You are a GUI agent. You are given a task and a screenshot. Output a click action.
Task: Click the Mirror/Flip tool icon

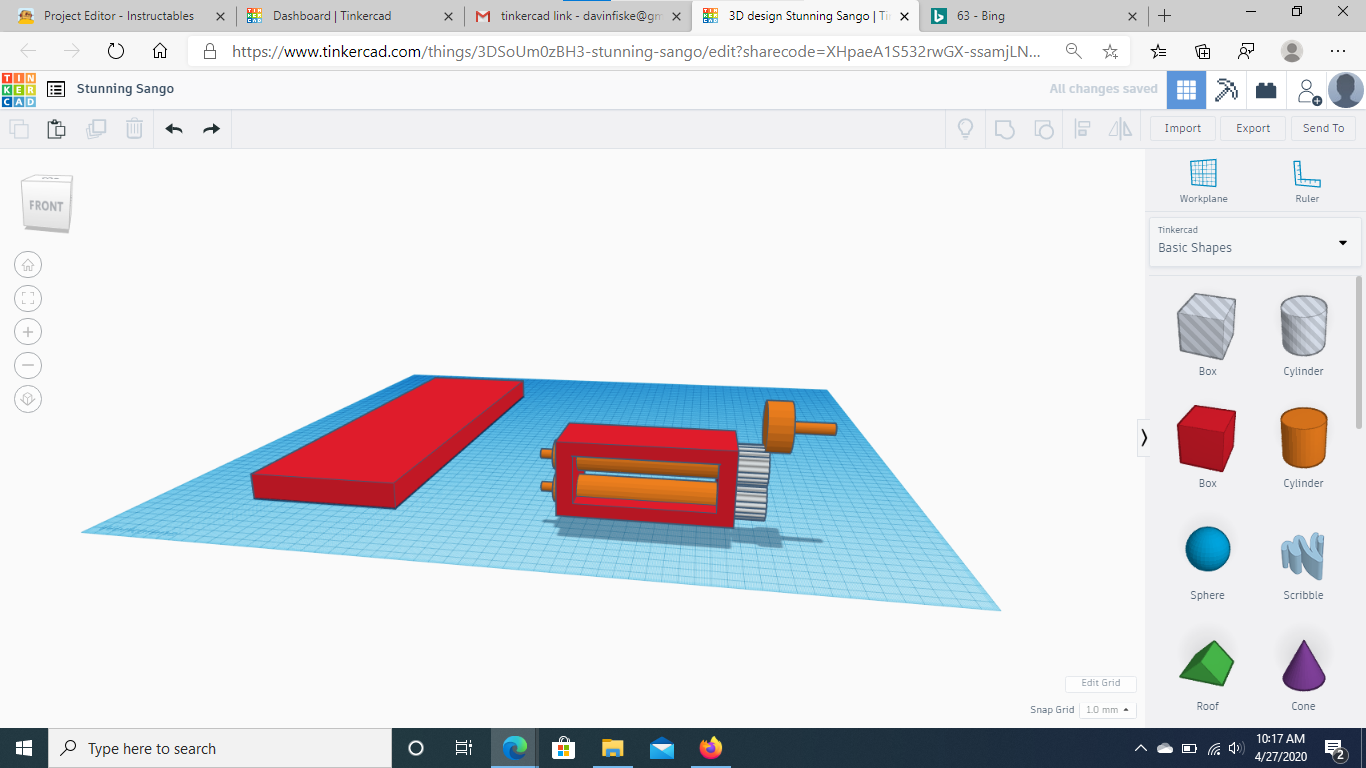1120,128
